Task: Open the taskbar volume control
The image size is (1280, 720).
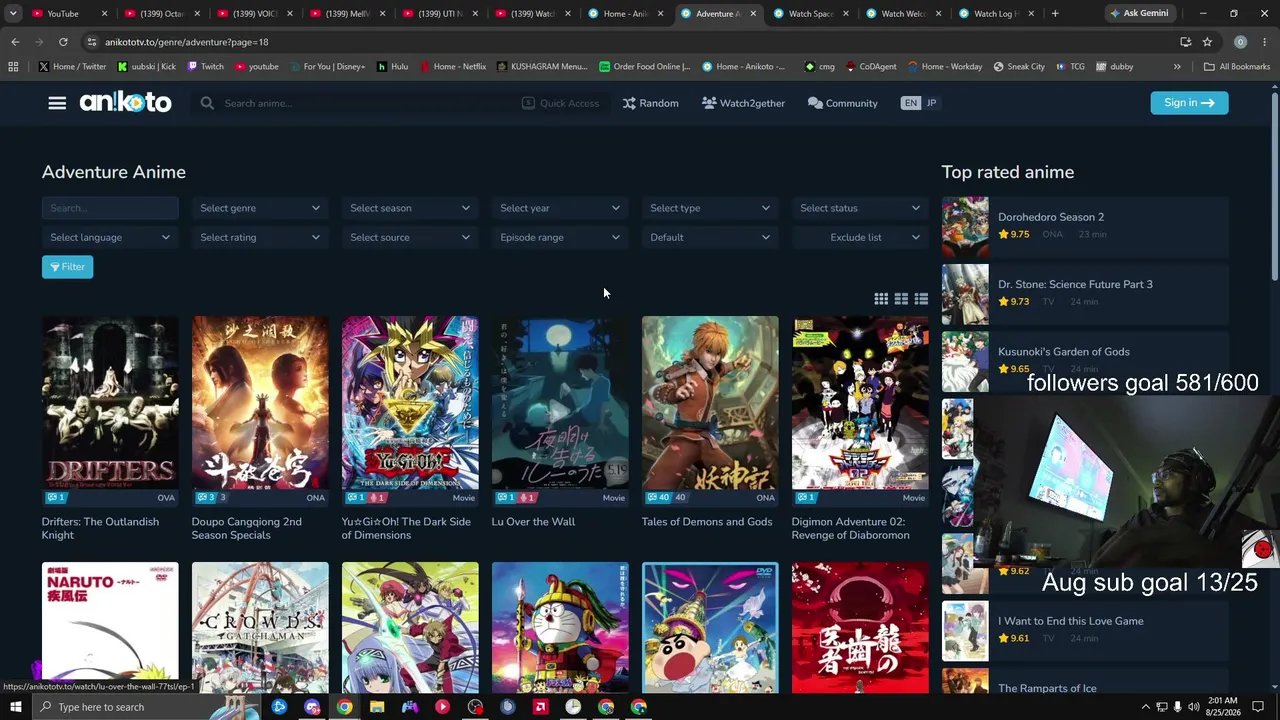Action: point(1193,707)
